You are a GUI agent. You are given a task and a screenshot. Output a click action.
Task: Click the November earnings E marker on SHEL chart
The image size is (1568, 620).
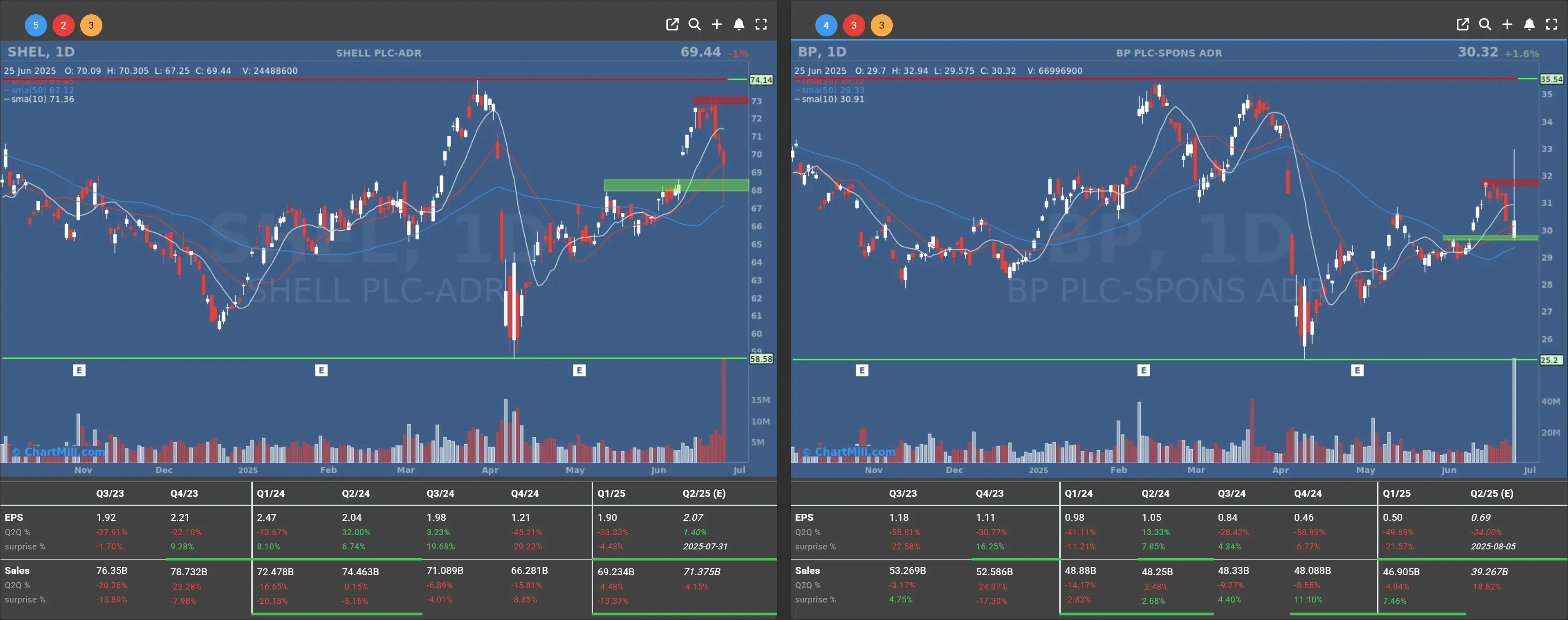point(79,370)
